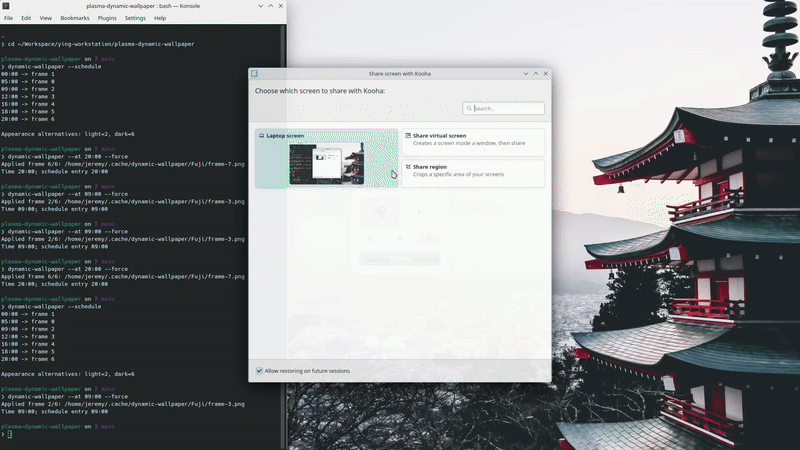Close the Share screen with Kooha dialog
Viewport: 800px width, 450px height.
pos(545,73)
